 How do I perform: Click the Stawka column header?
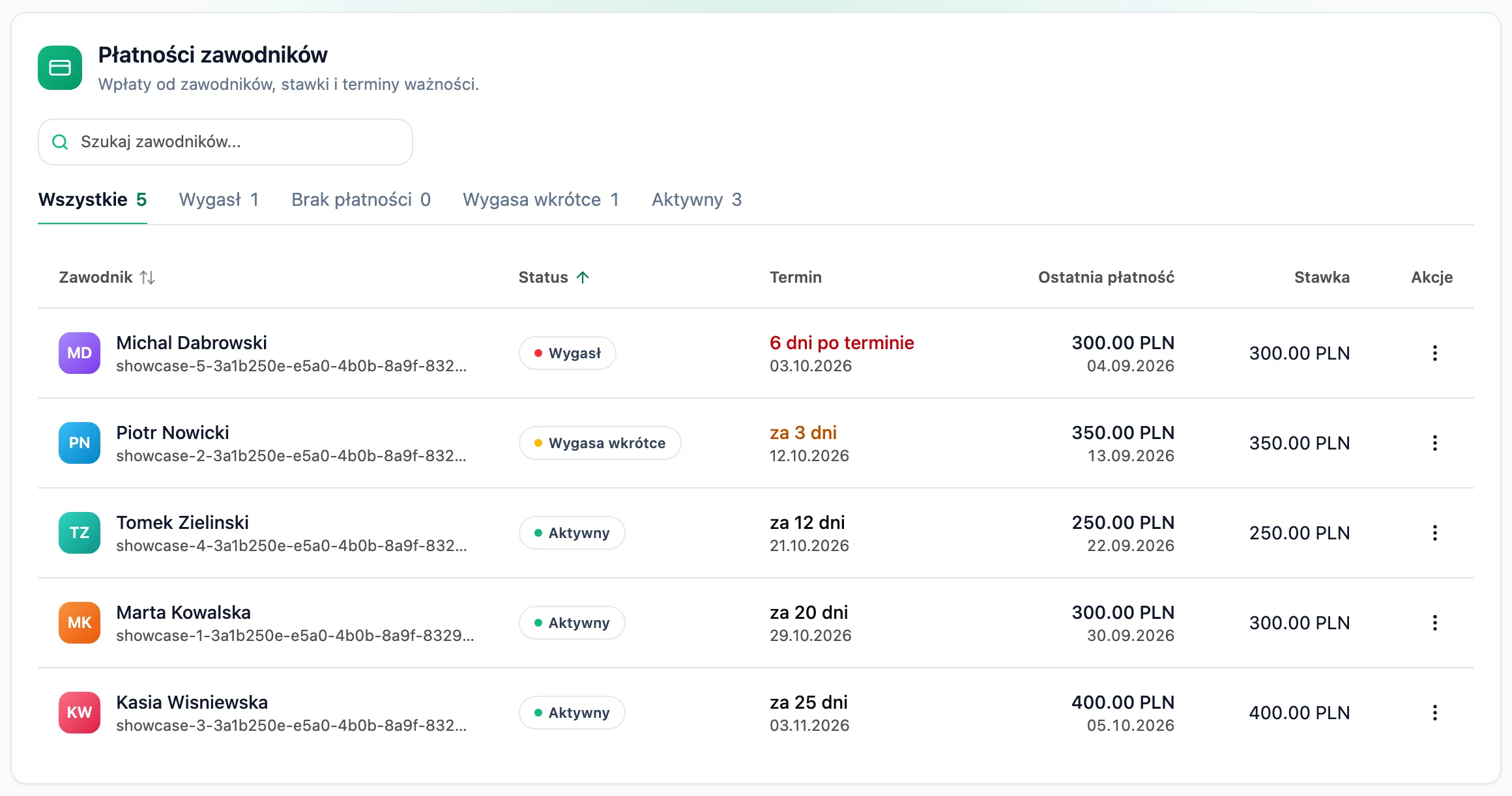tap(1322, 277)
